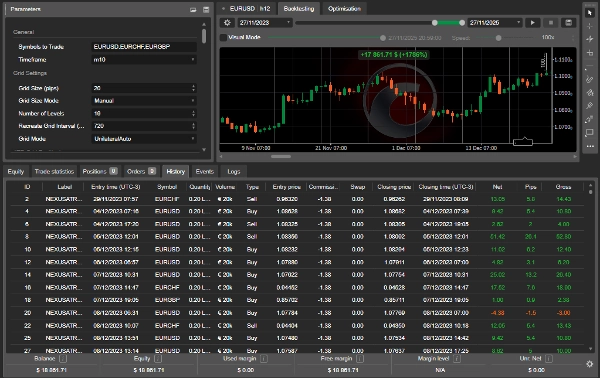Stop the backtest with the stop button
This screenshot has height=378, width=600.
point(551,23)
